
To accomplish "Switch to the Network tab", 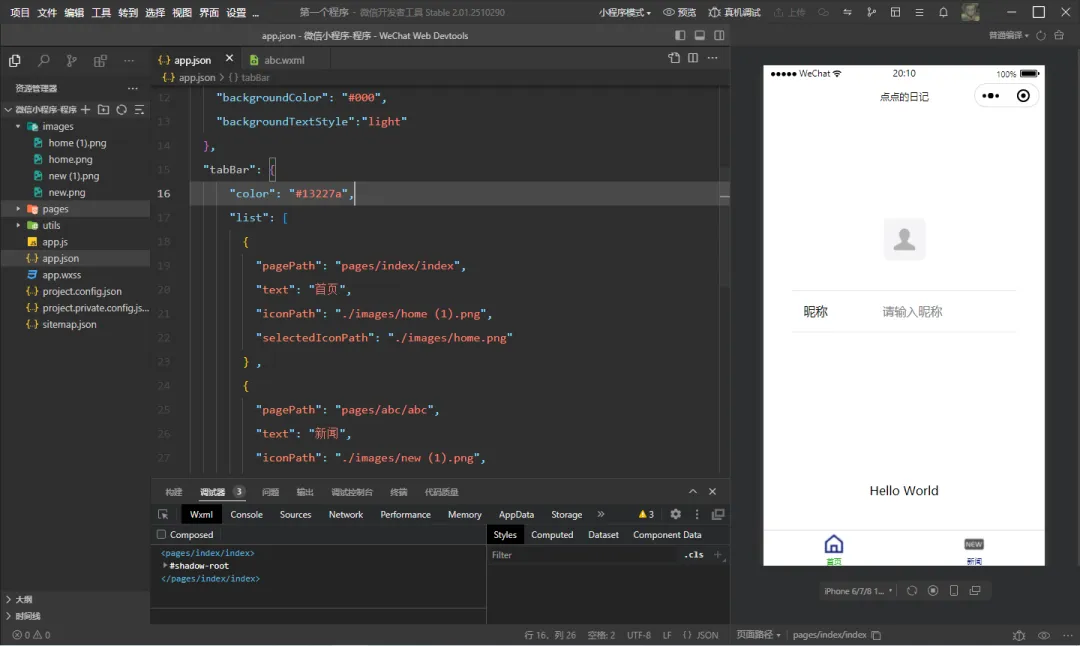I will (346, 514).
